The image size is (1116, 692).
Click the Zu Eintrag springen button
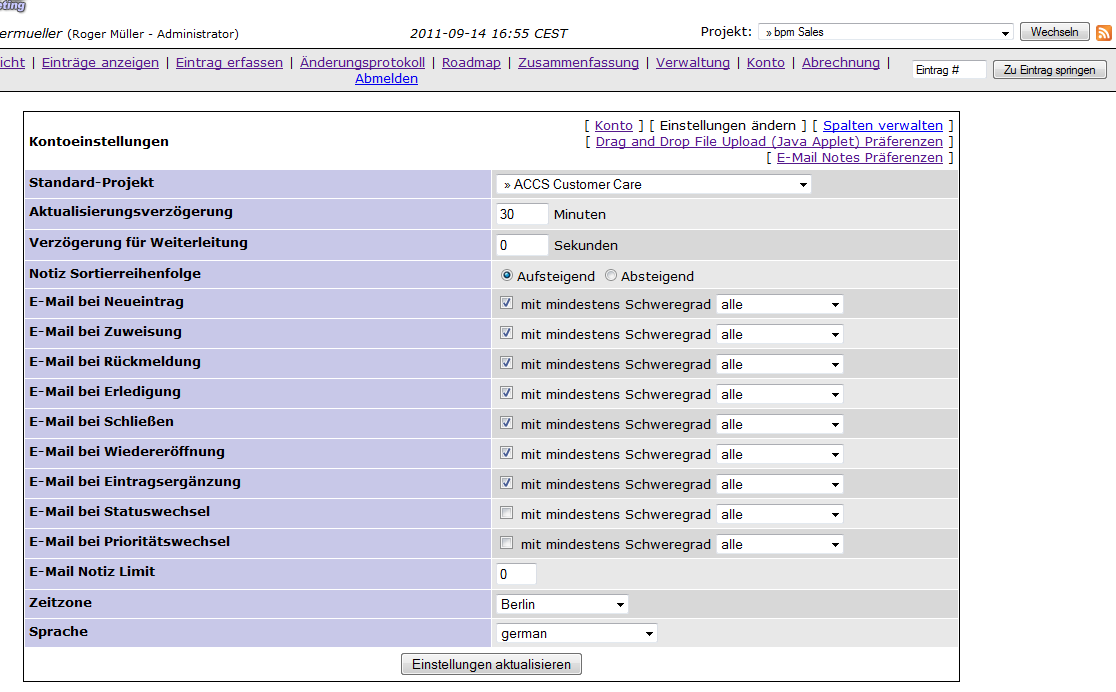point(1050,70)
